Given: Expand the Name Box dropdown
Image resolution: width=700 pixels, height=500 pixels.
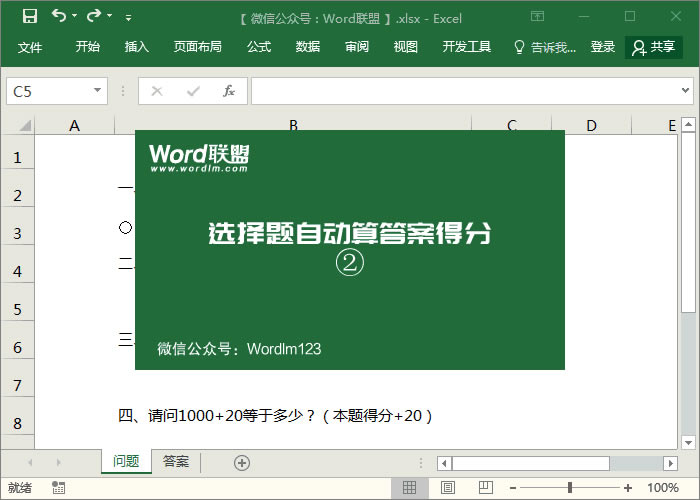Looking at the screenshot, I should [97, 91].
